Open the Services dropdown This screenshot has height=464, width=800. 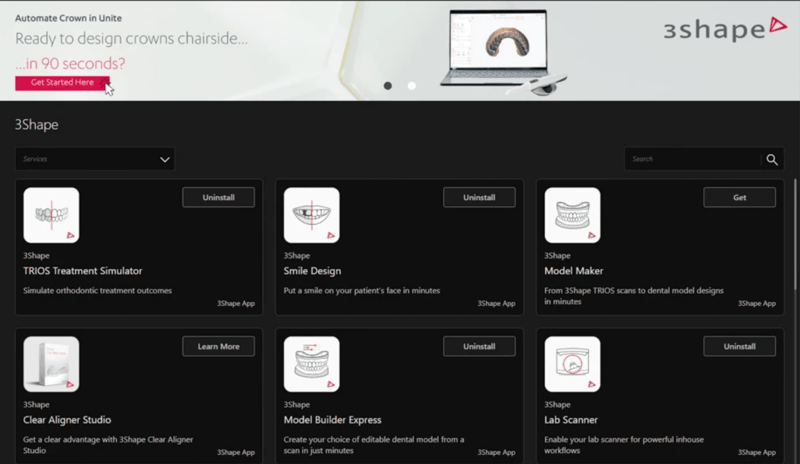[95, 159]
